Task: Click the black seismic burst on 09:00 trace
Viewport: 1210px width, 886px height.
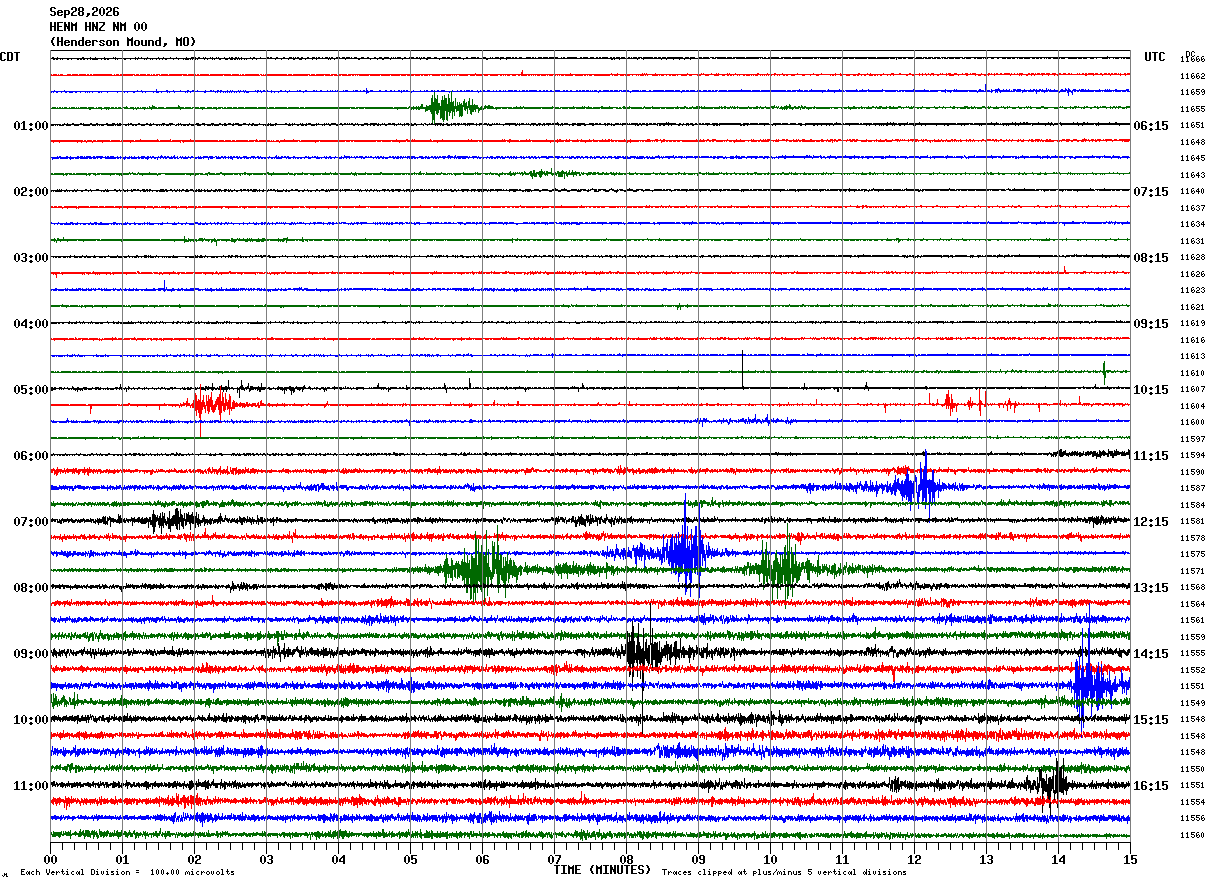Action: tap(648, 651)
